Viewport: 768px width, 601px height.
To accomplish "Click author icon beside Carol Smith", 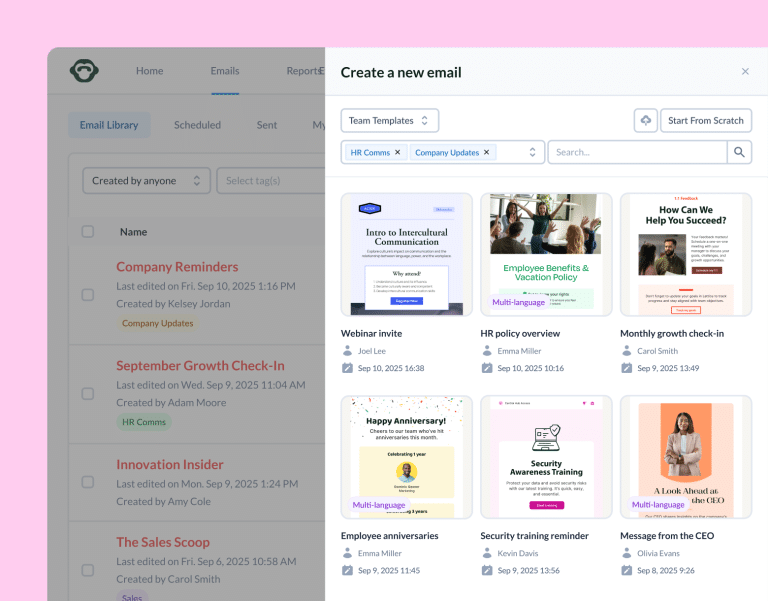I will click(626, 351).
